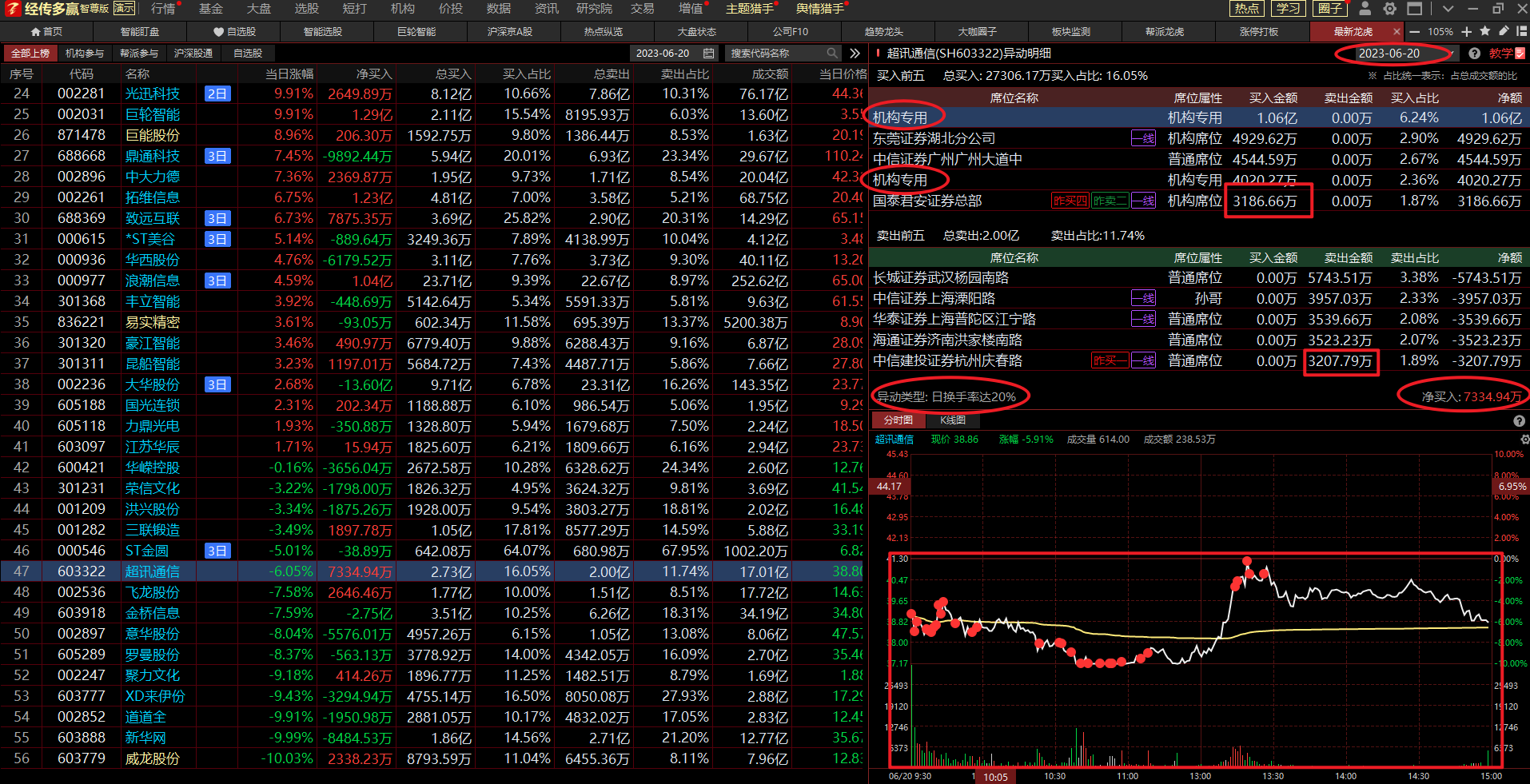Open the 主题猎手 menu
The width and height of the screenshot is (1530, 784).
(750, 9)
